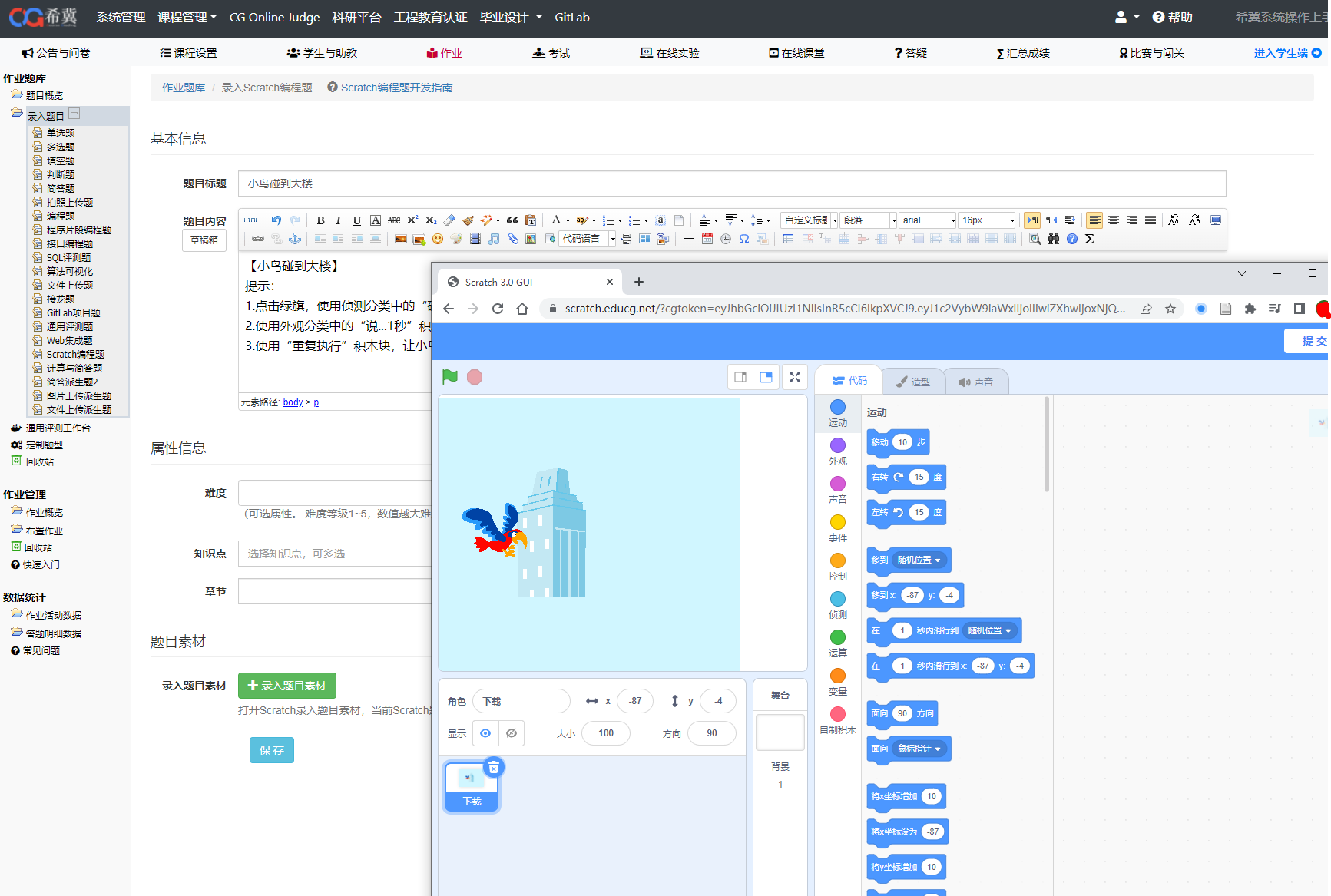Click the insert music note icon
This screenshot has height=896, width=1331.
coord(493,239)
